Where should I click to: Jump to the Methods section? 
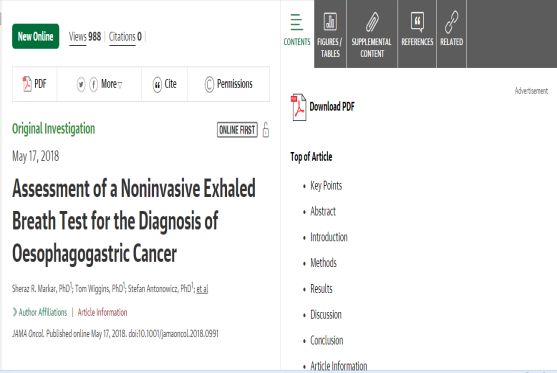[323, 263]
